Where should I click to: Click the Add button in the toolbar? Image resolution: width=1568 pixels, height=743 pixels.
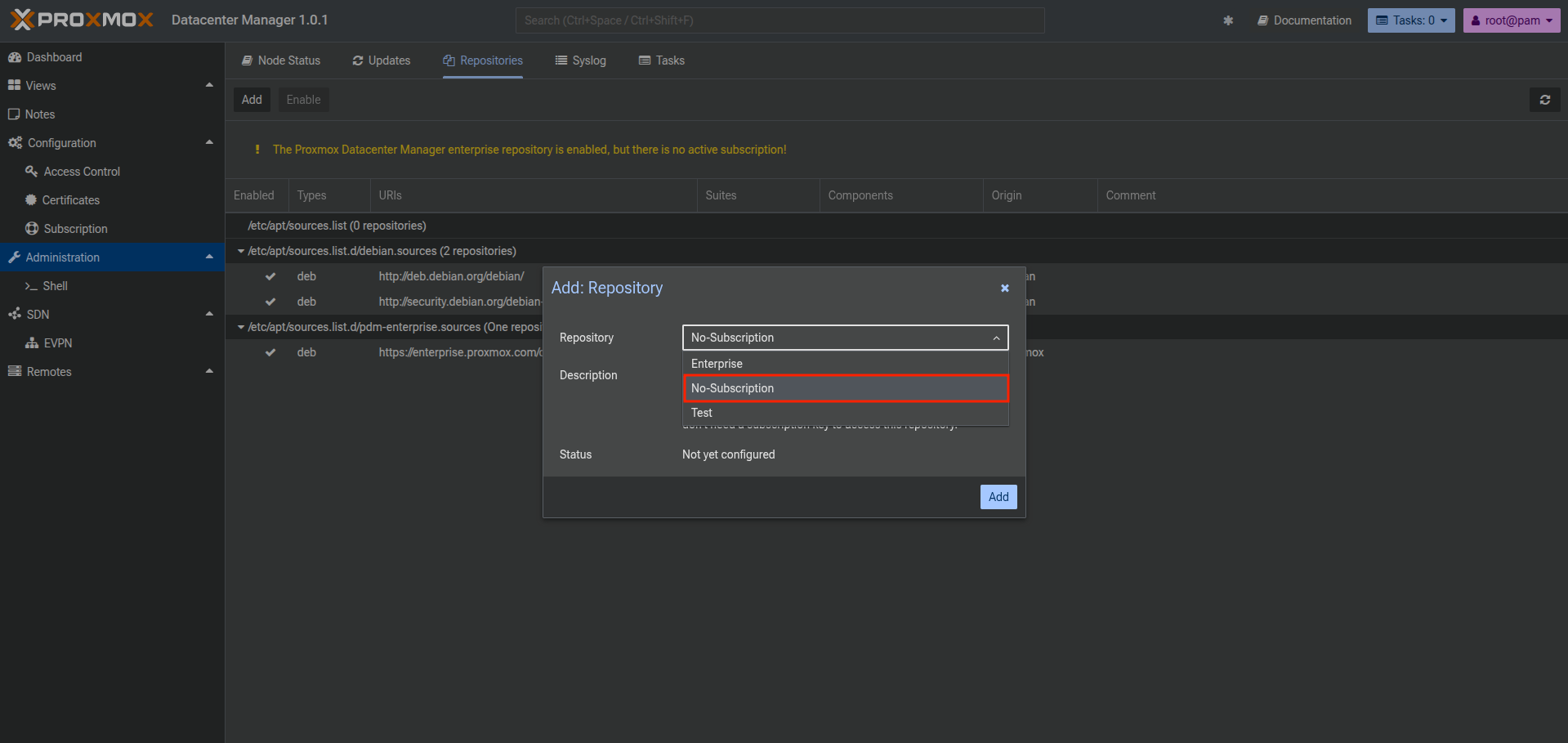[x=252, y=100]
